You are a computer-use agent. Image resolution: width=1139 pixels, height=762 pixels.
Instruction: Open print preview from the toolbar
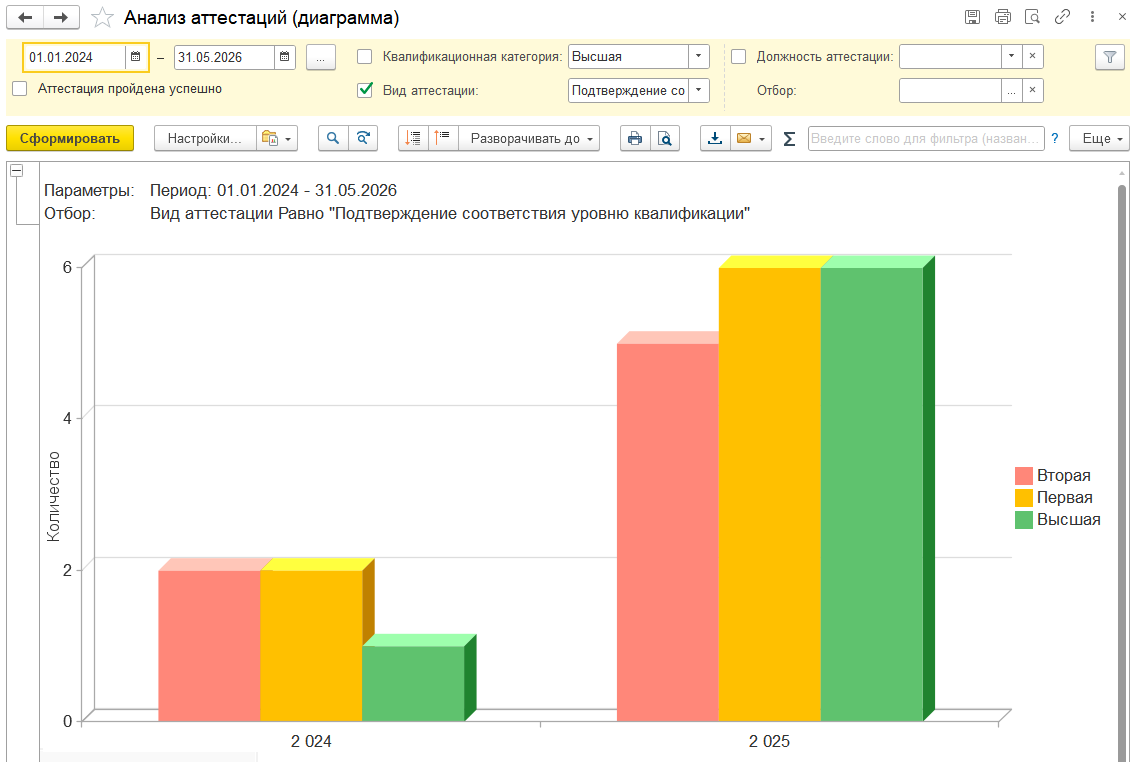point(664,139)
